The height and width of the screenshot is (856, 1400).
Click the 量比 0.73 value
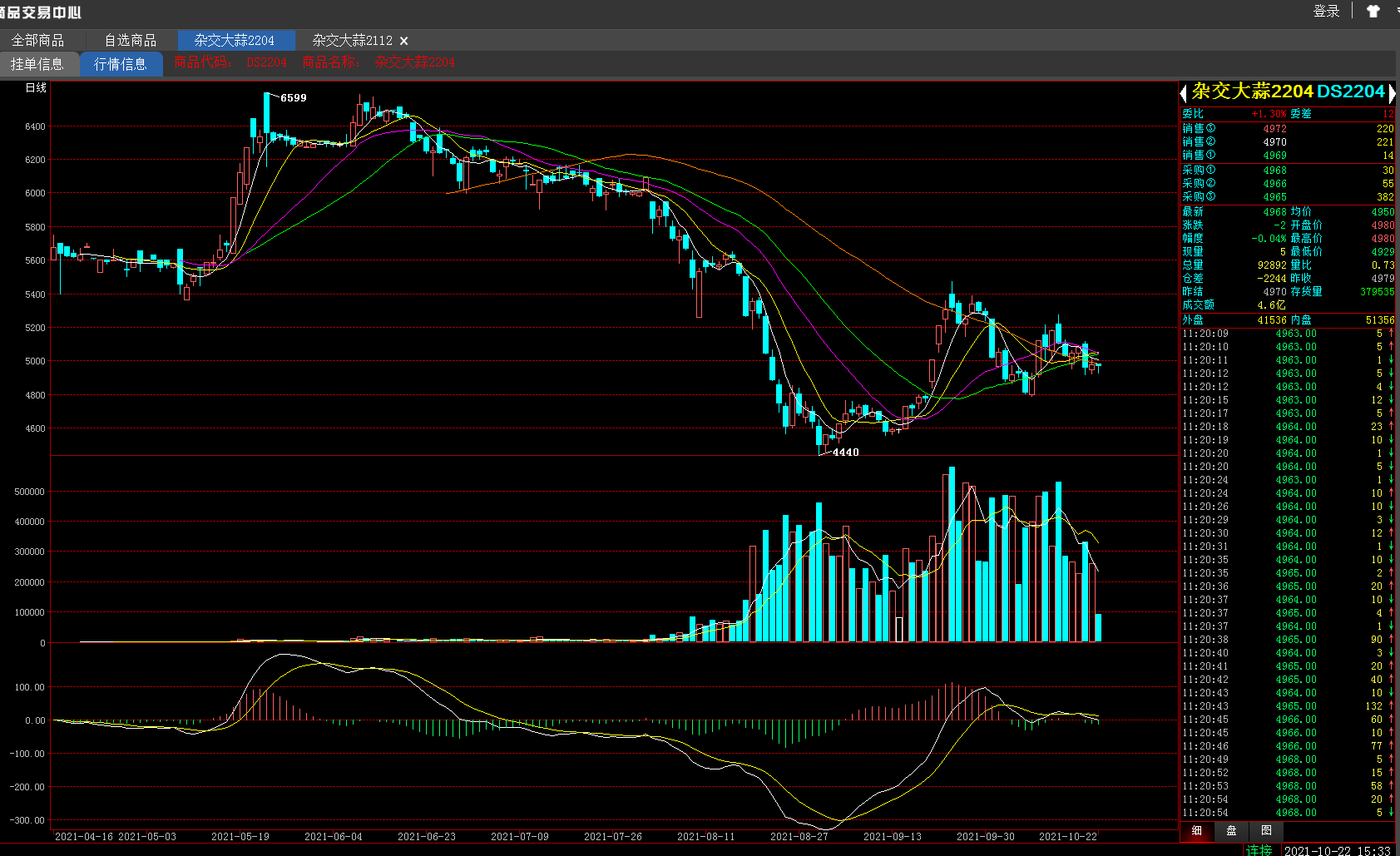pos(1383,265)
